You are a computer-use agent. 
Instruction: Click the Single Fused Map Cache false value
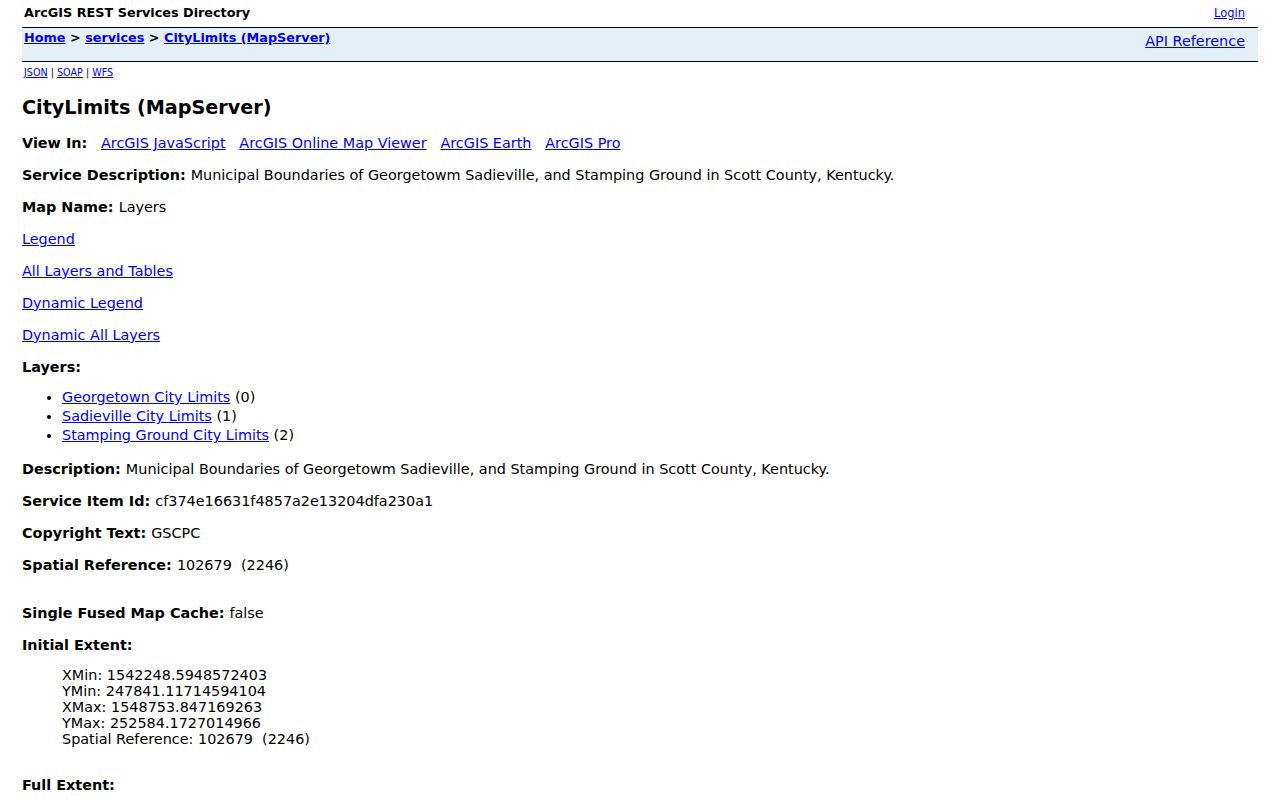click(x=246, y=613)
